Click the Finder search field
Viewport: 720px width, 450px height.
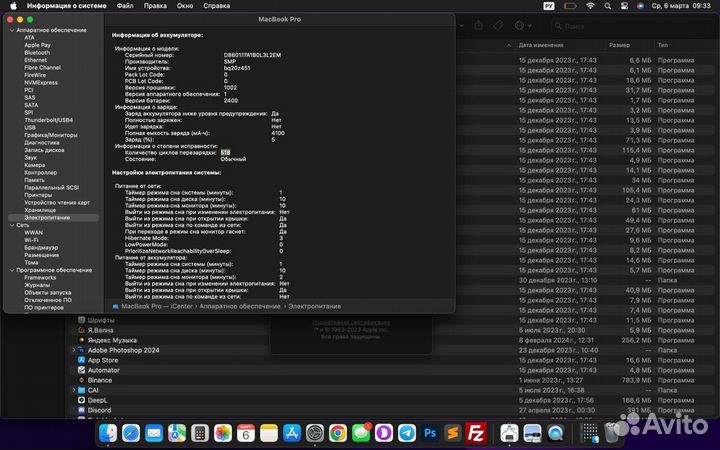click(x=631, y=26)
